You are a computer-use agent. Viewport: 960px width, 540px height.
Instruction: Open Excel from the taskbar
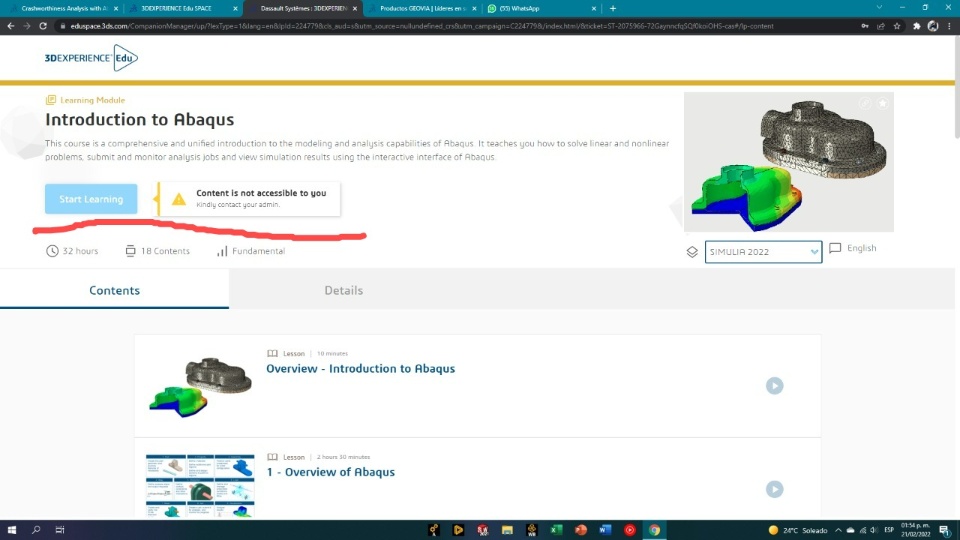(556, 530)
